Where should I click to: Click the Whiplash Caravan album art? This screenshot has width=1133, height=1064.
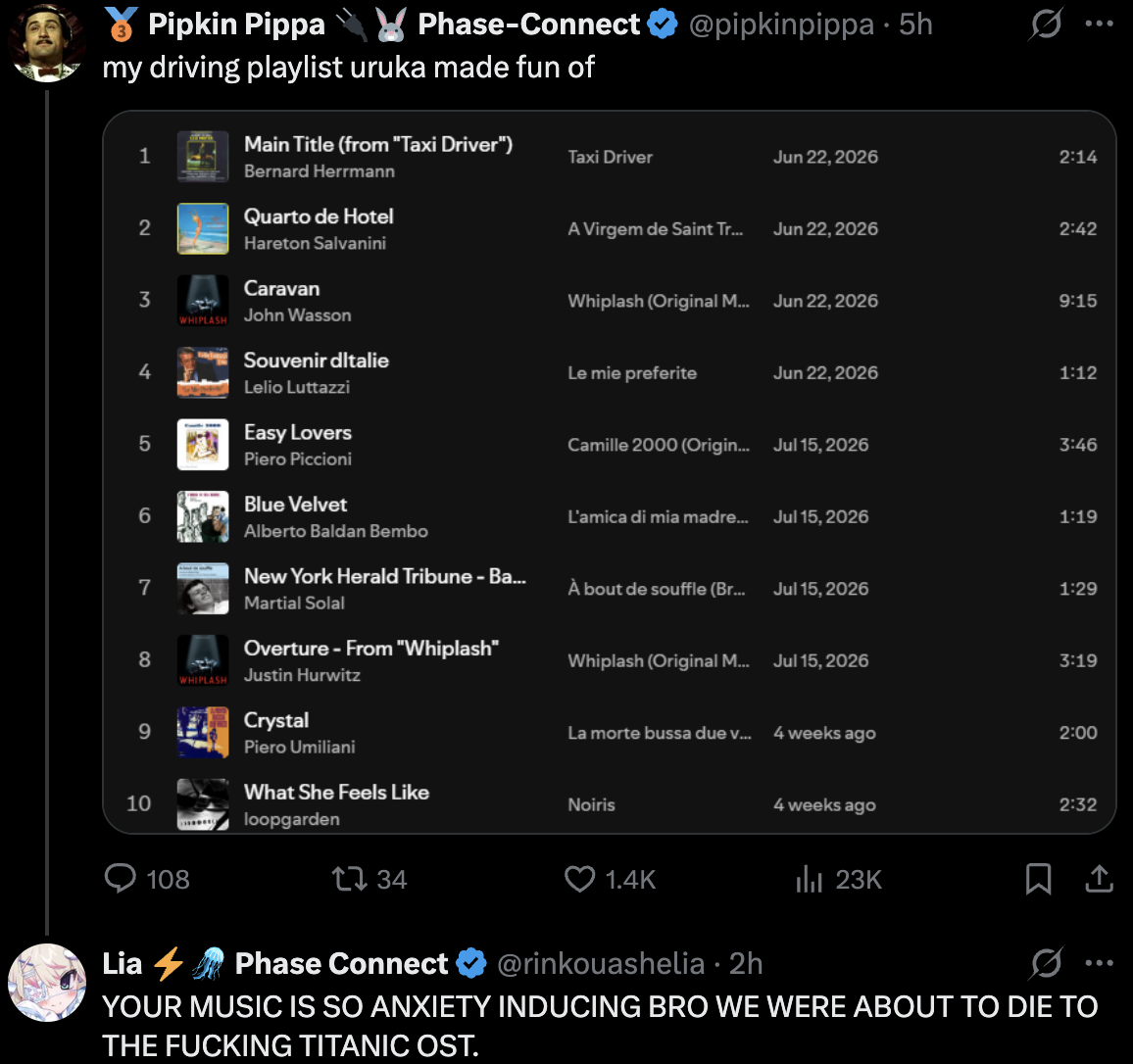click(203, 301)
